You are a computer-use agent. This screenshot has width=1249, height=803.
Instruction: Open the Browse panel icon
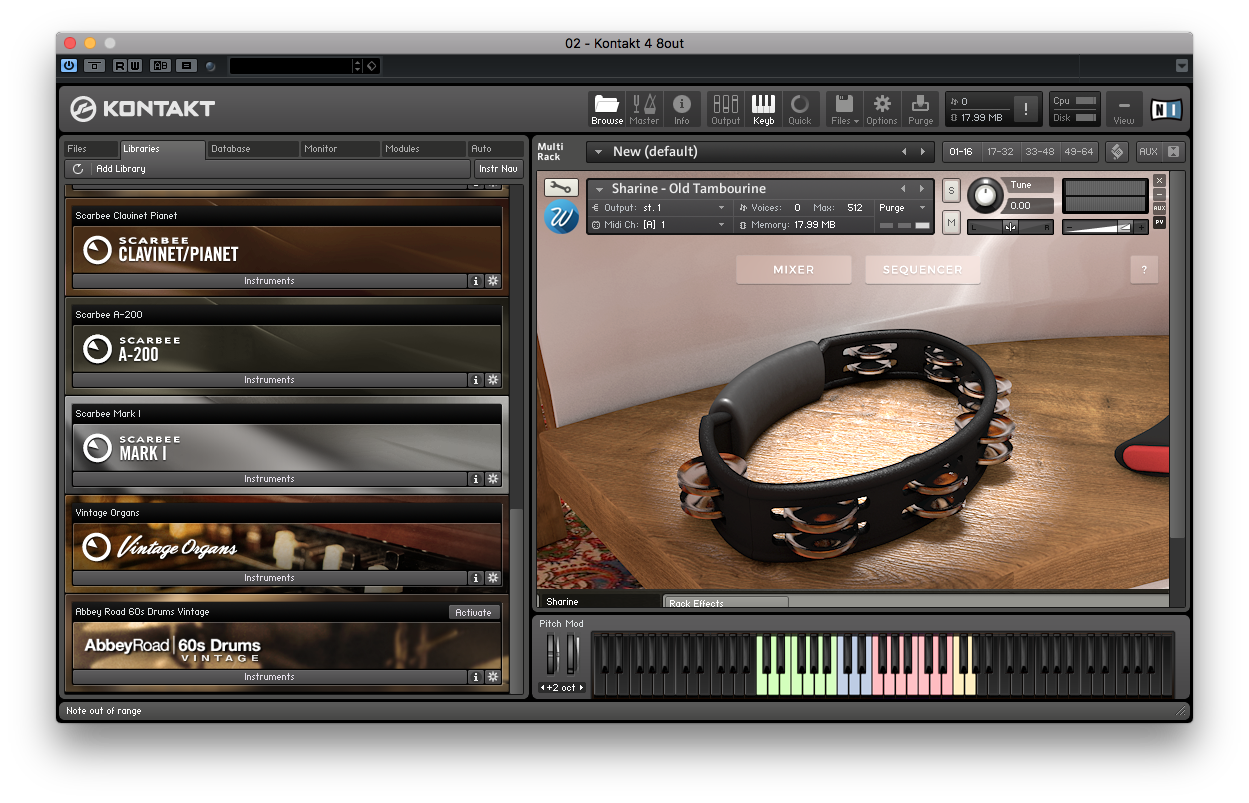606,109
